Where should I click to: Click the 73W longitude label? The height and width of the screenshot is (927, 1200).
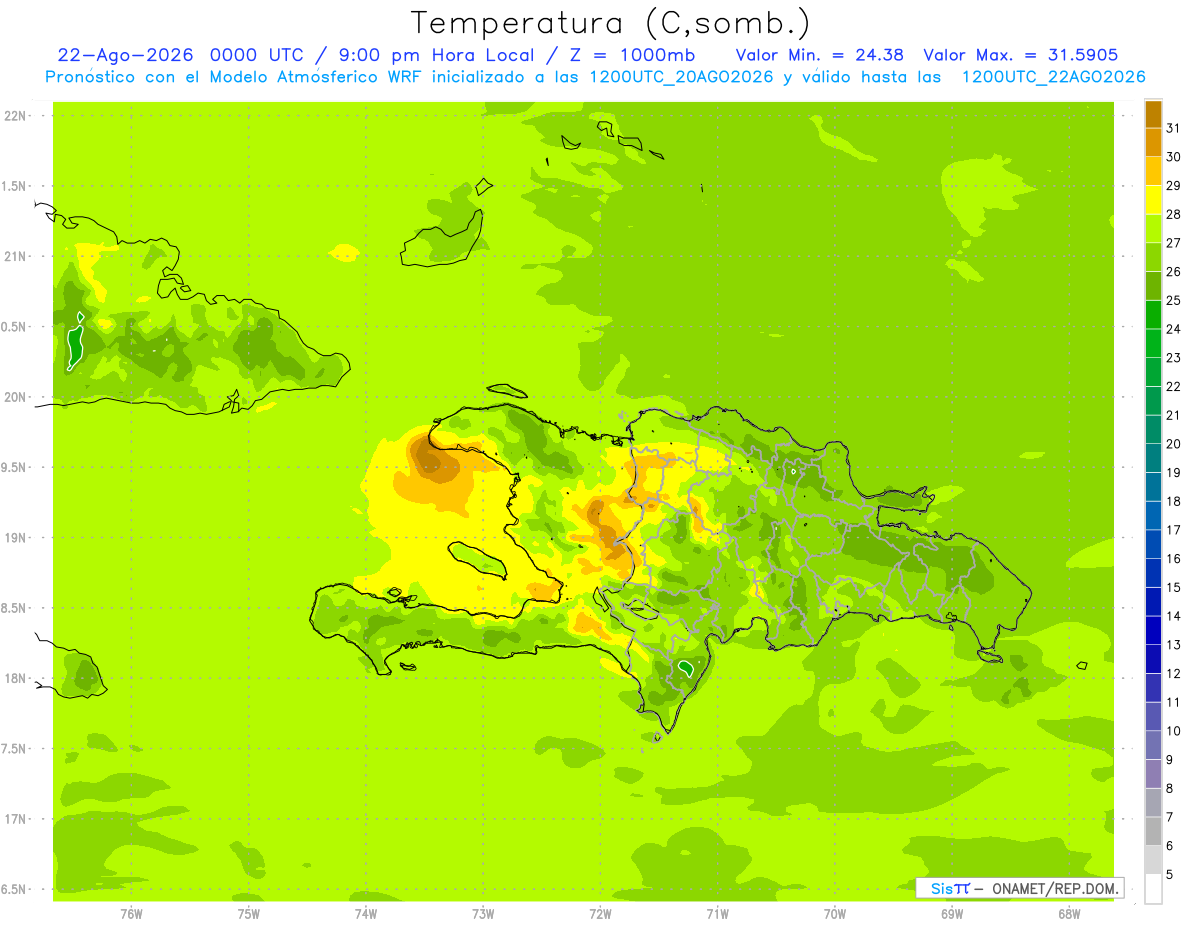(x=483, y=913)
